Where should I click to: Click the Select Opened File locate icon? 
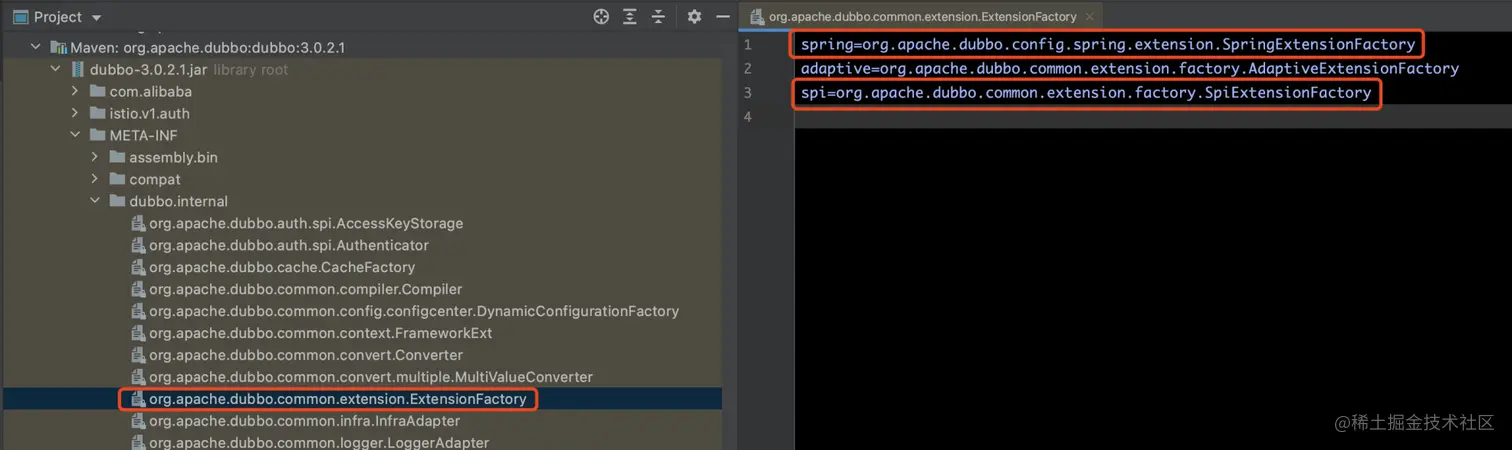coord(601,17)
